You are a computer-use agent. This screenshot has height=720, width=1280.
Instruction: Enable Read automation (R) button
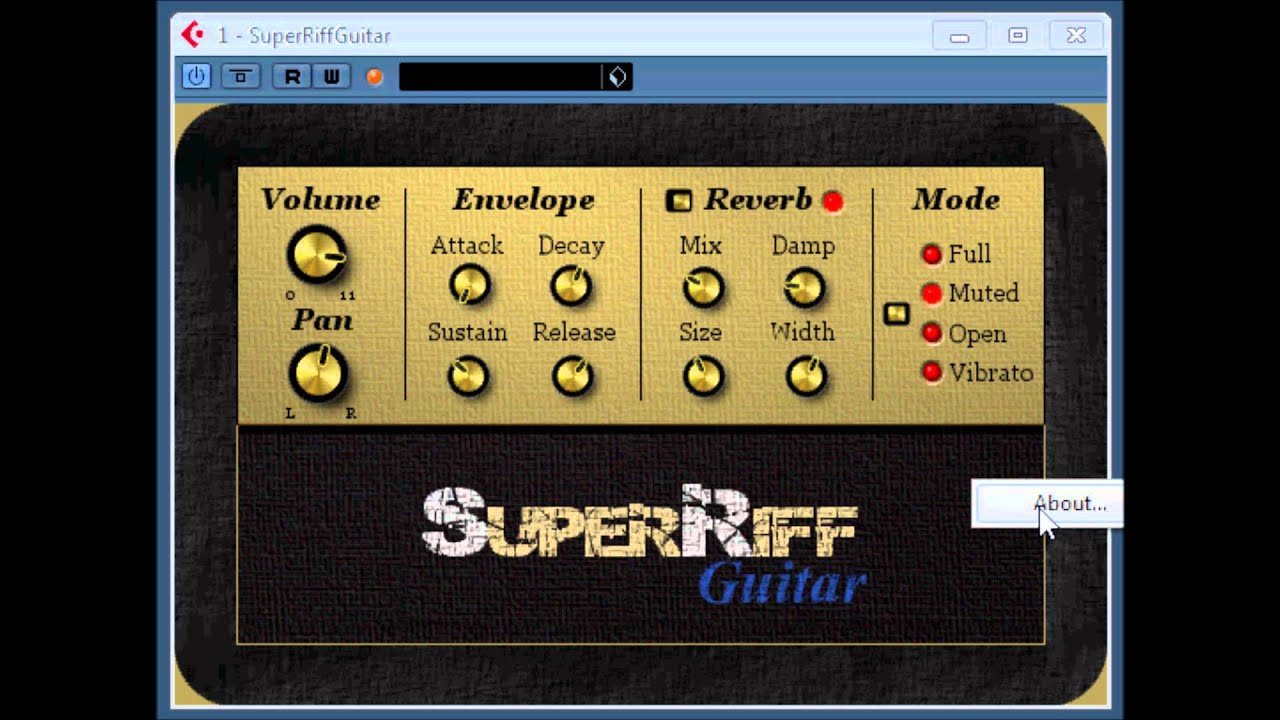(292, 76)
